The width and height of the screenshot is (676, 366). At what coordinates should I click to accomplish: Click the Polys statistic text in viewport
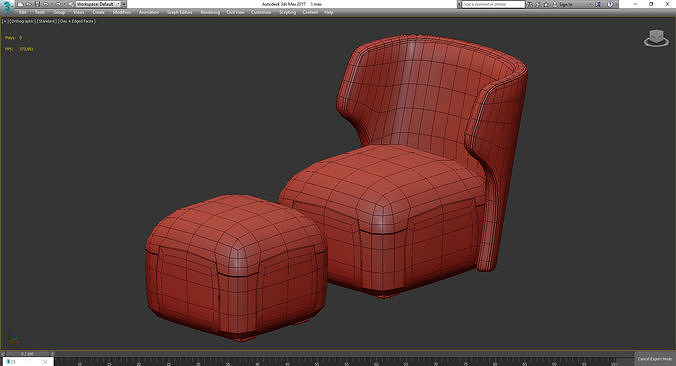coord(13,38)
